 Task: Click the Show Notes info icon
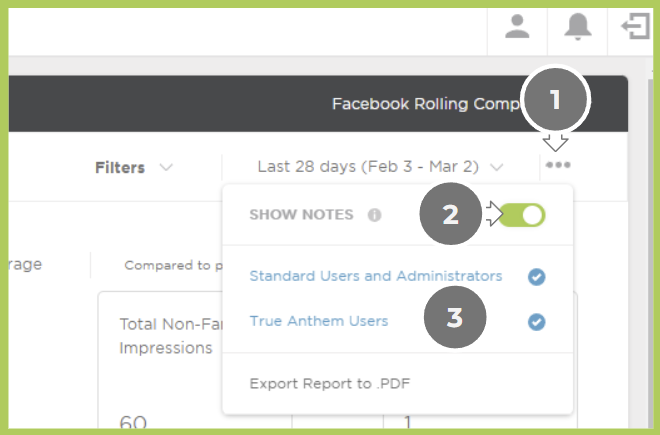click(374, 215)
